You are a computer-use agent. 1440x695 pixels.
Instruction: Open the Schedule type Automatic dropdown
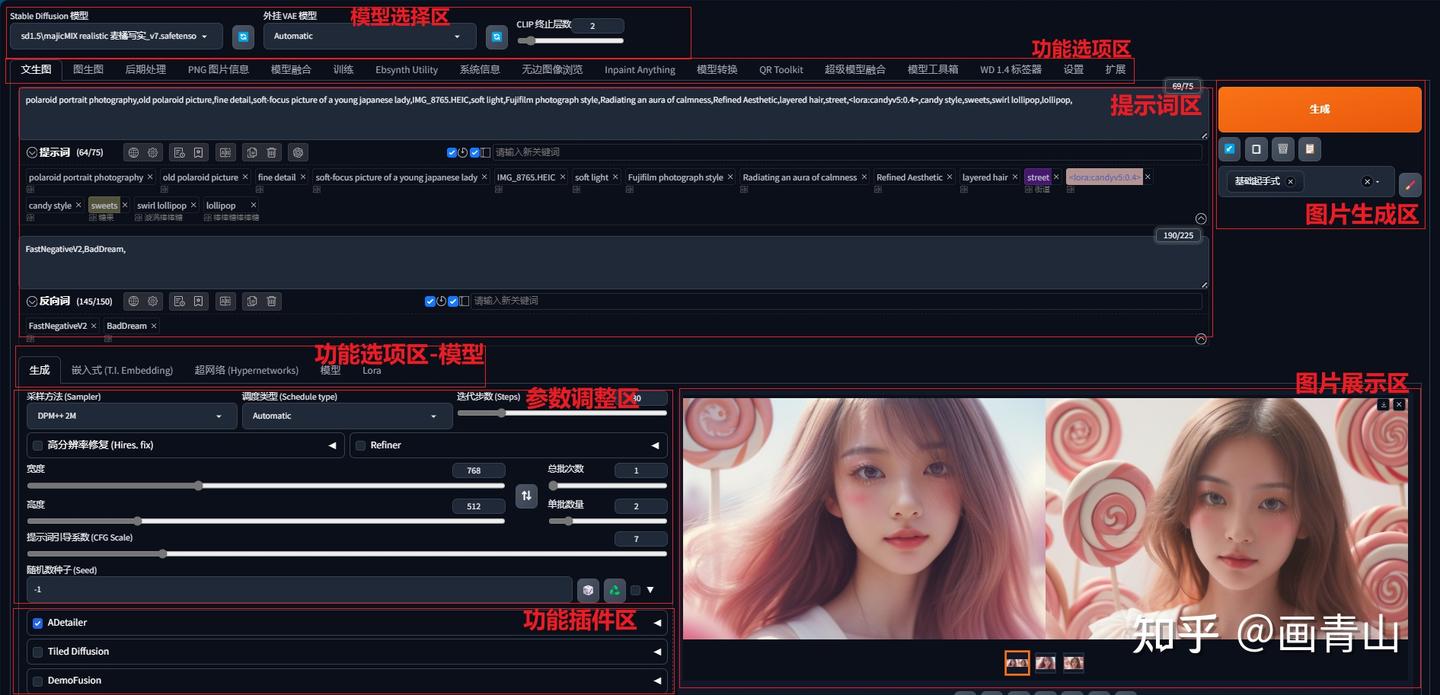click(345, 415)
